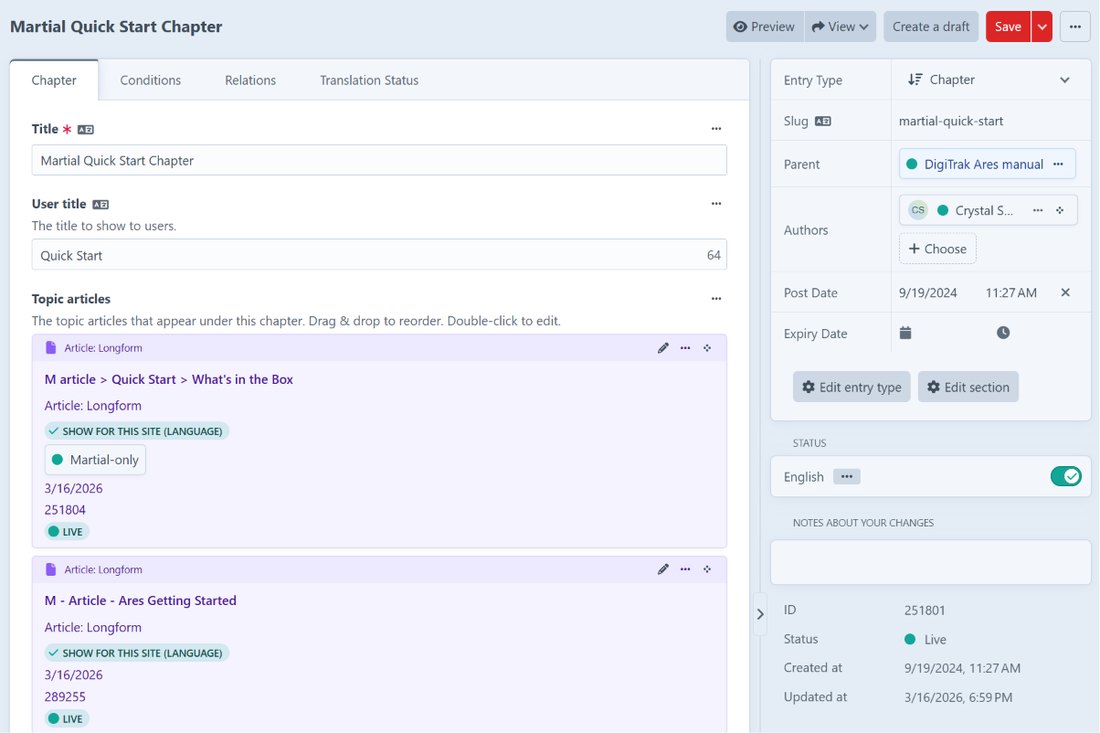
Task: Toggle the English site status switch
Action: tap(1066, 477)
